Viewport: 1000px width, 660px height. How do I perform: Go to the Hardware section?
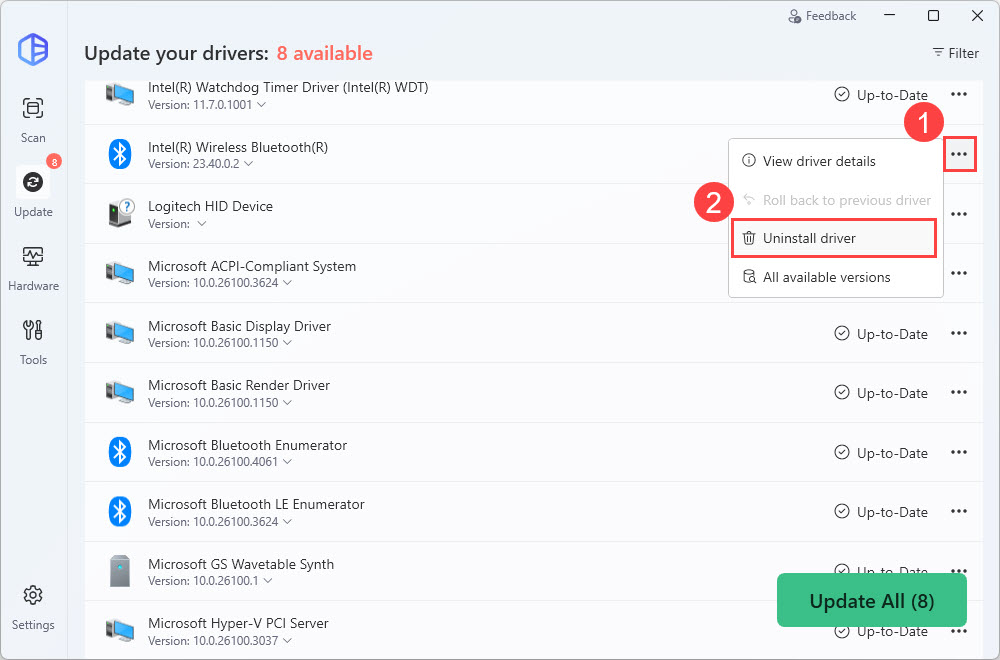coord(33,265)
